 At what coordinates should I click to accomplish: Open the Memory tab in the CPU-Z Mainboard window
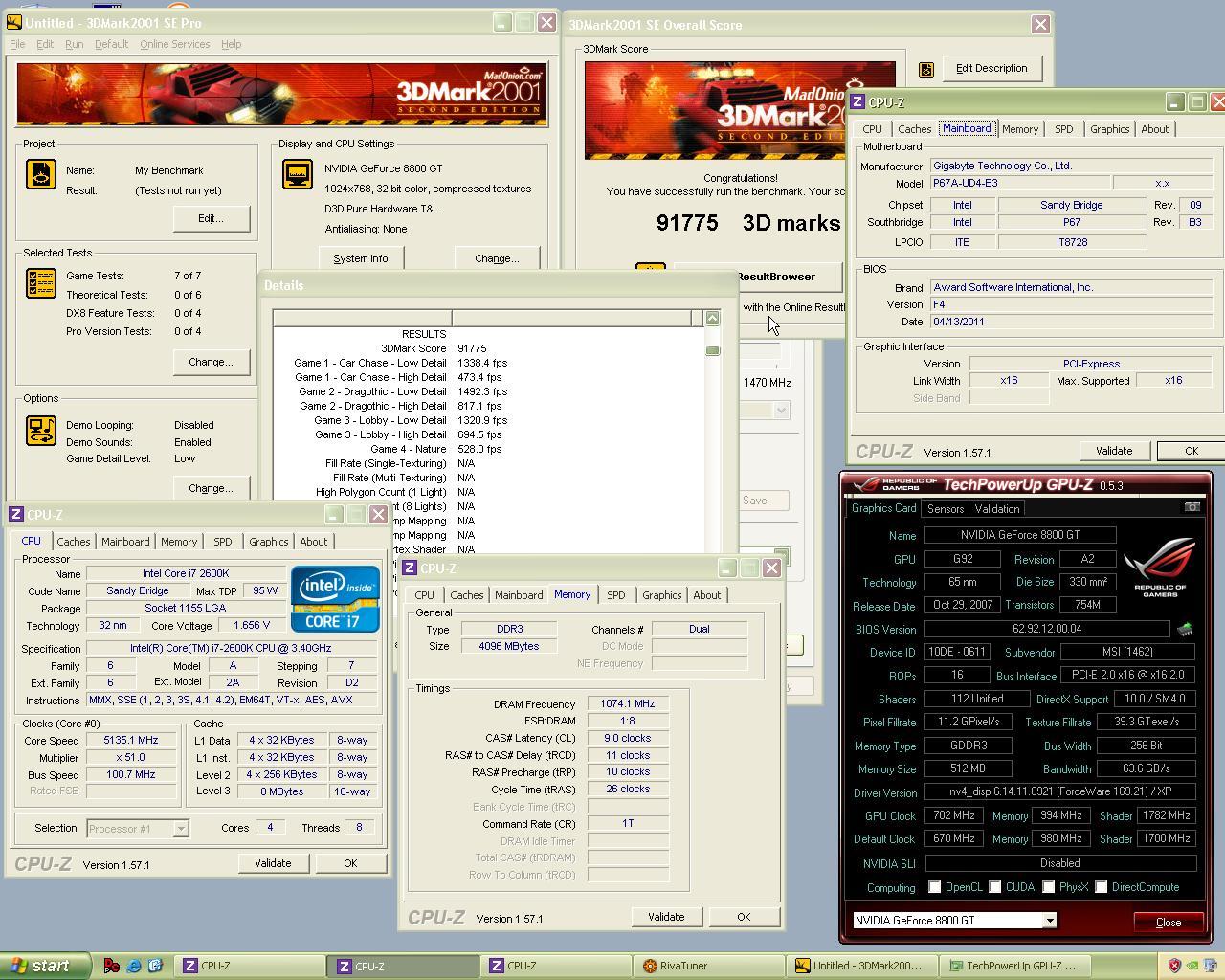1019,129
